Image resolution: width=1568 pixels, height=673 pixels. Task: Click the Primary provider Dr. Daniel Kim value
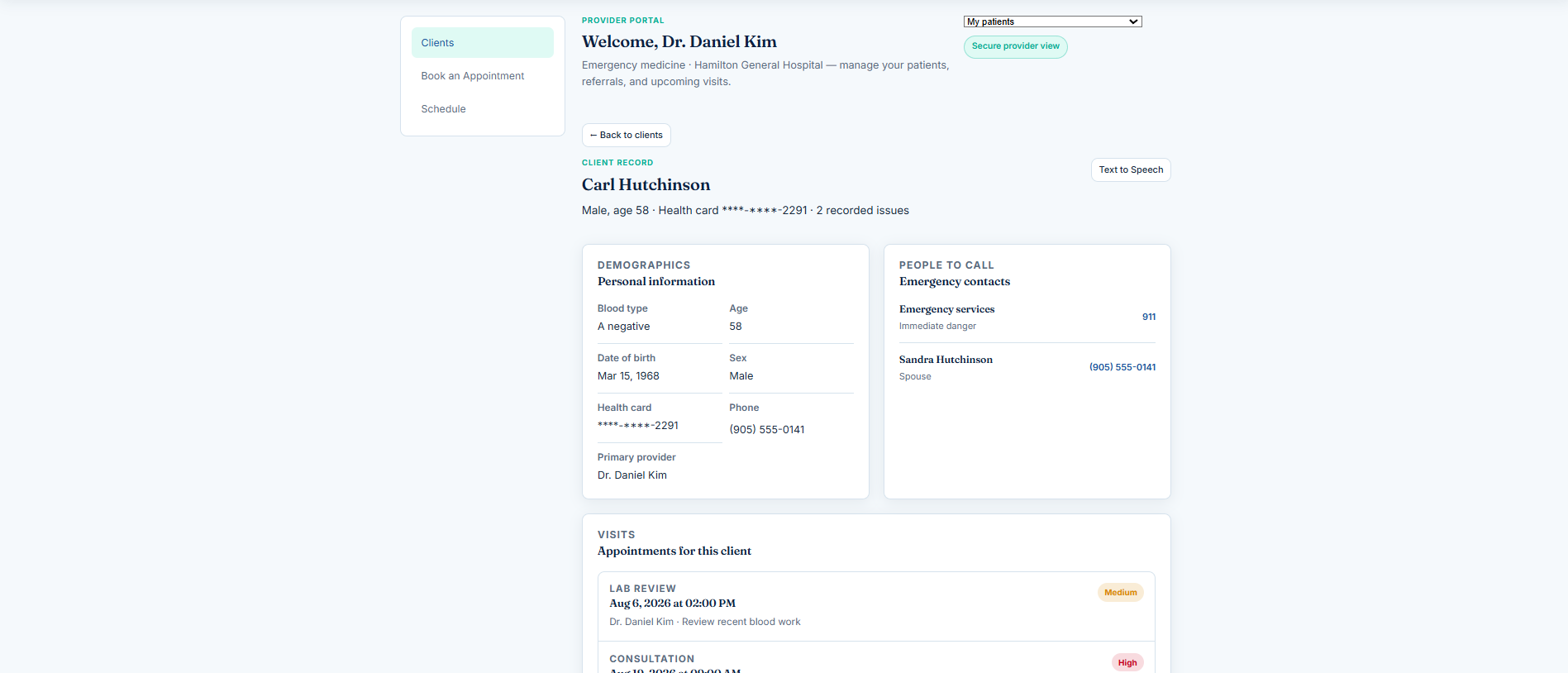pos(632,475)
